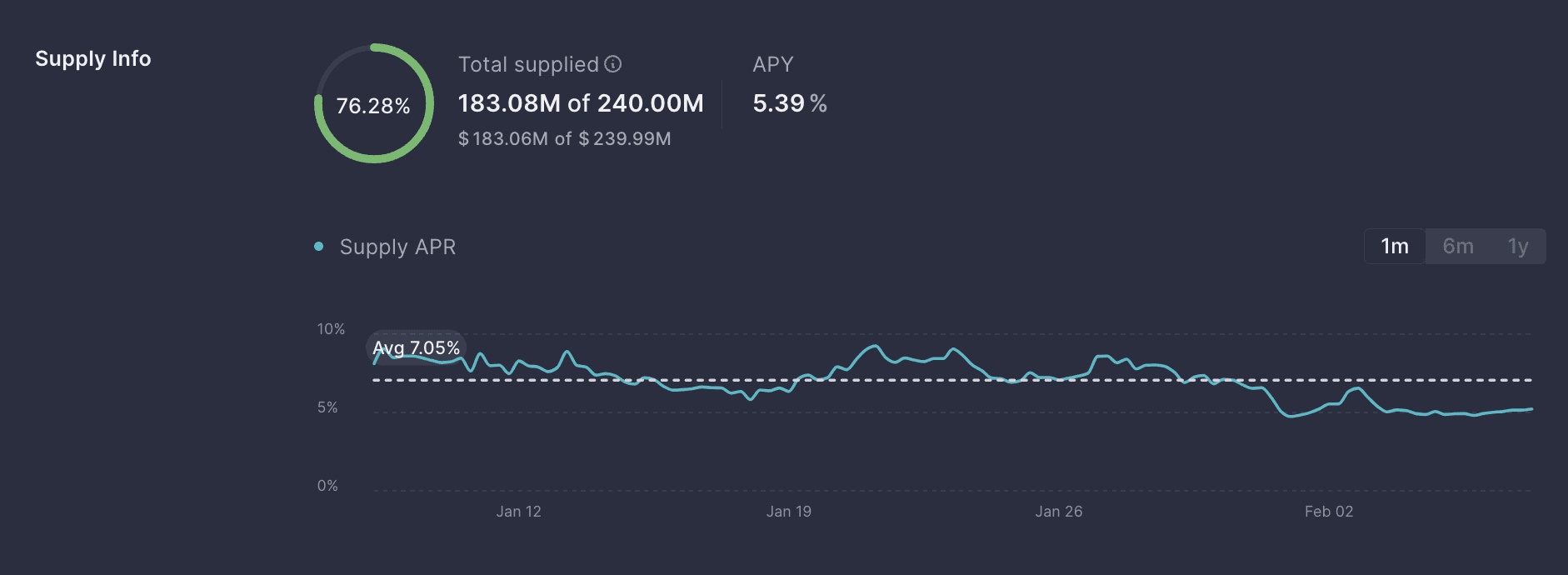The image size is (1568, 575).
Task: Click the 76.28% utilization percentage text
Action: (373, 106)
